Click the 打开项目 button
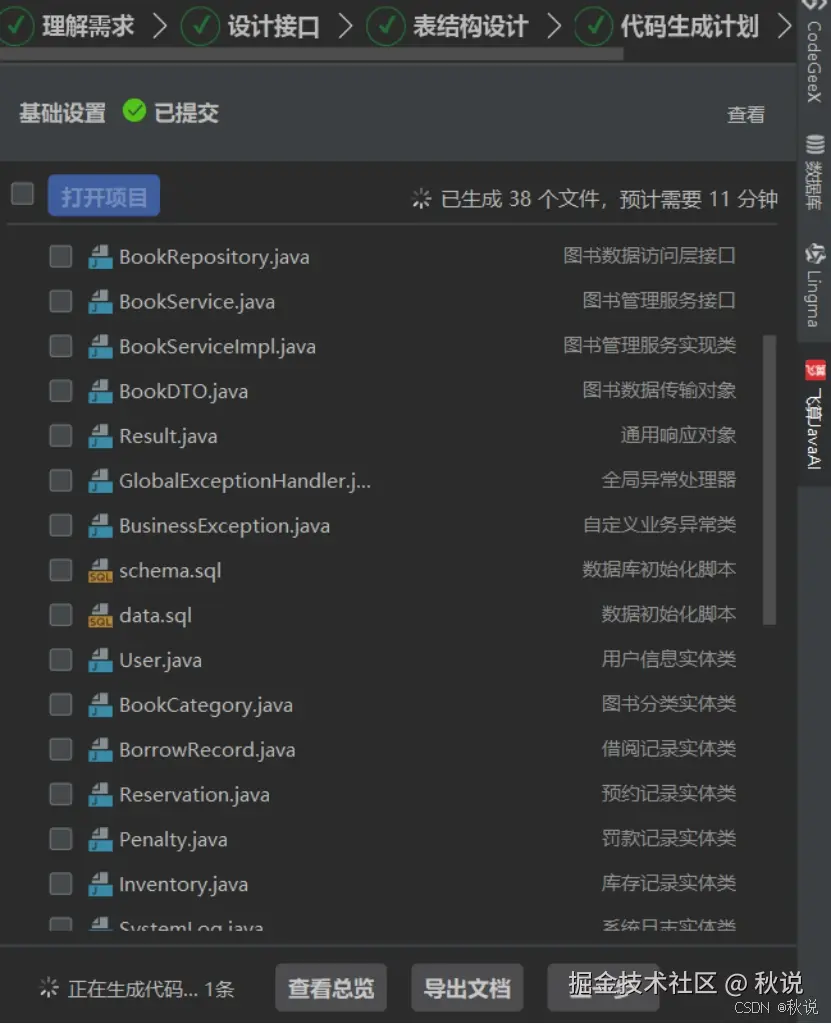Image resolution: width=831 pixels, height=1024 pixels. [103, 194]
